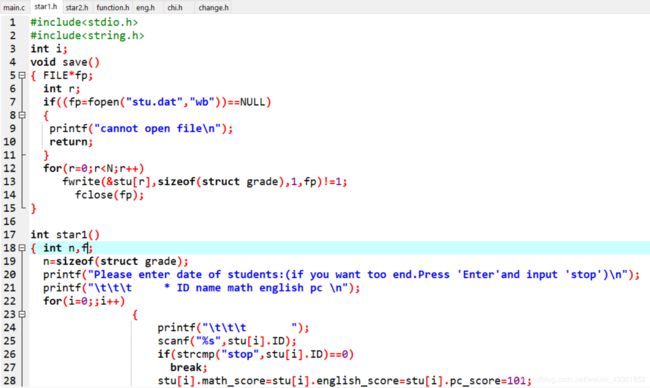Open the change.h tab
This screenshot has width=650, height=388.
click(x=213, y=7)
